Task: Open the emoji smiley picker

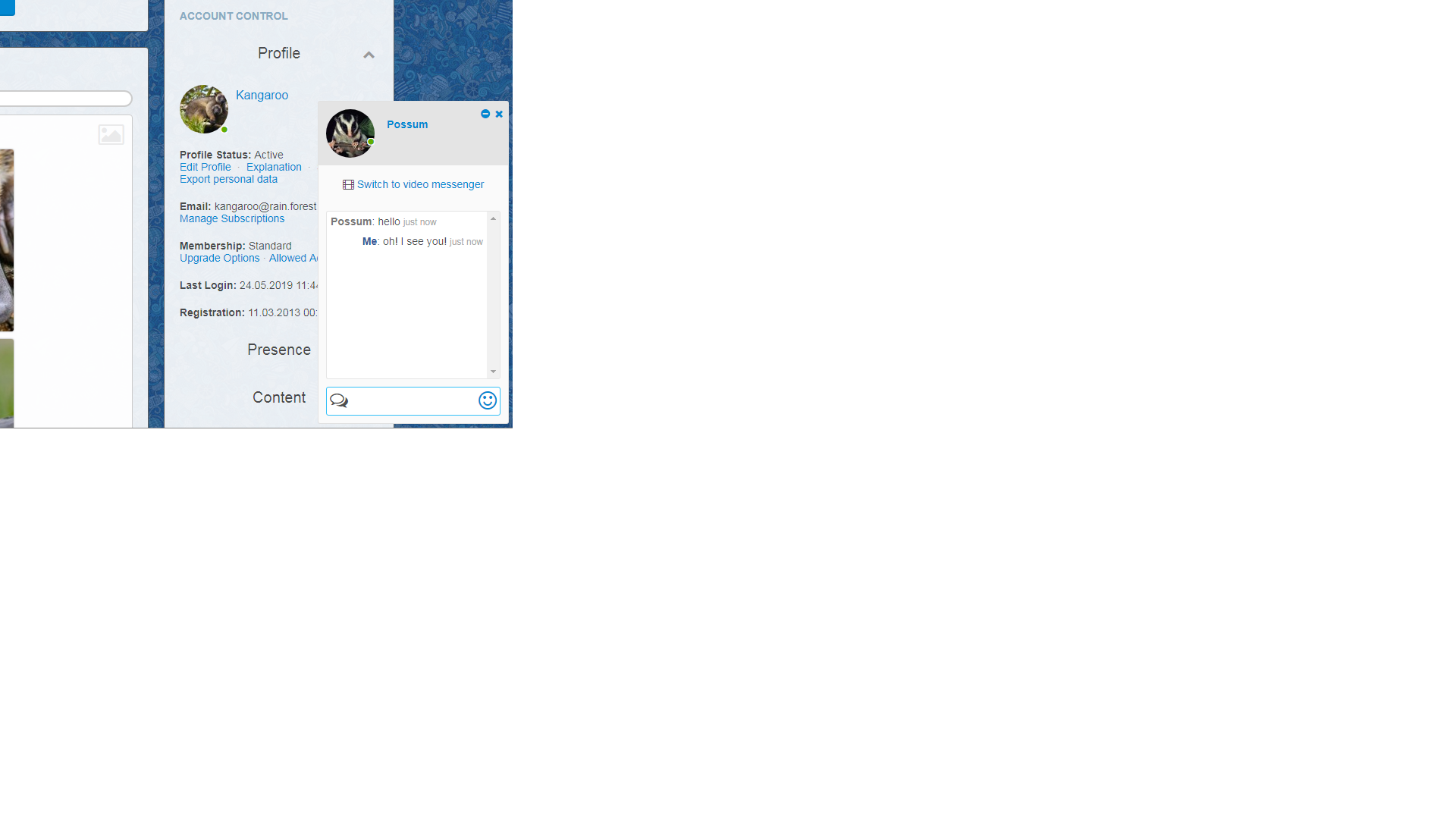Action: click(x=488, y=400)
